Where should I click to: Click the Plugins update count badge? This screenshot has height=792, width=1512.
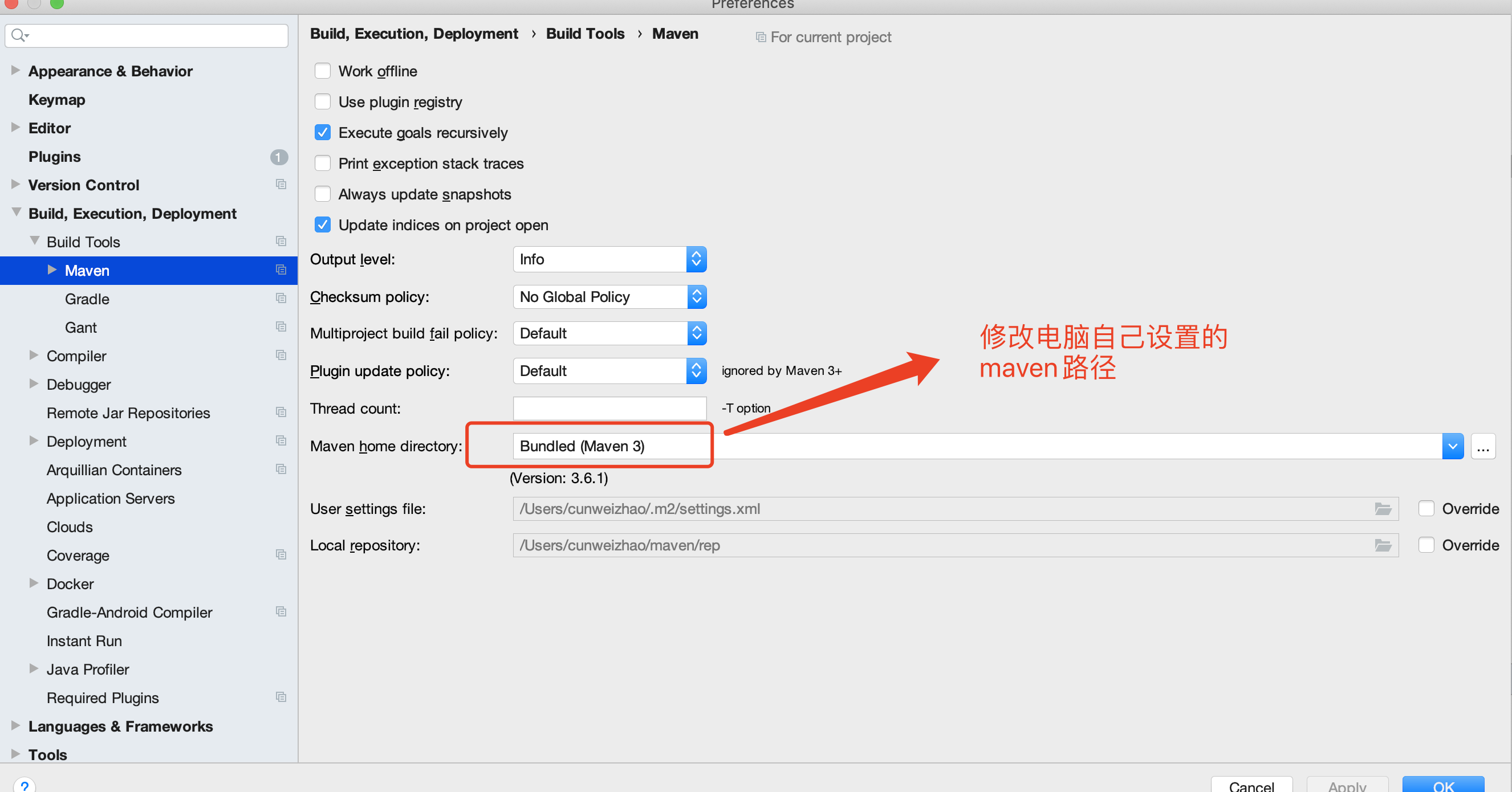tap(279, 157)
